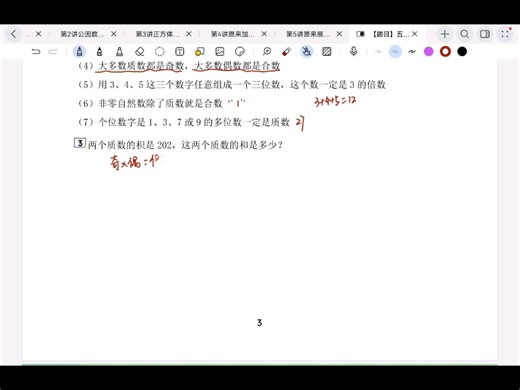Choose the thickest stroke width
The width and height of the screenshot is (520, 390).
tap(412, 52)
